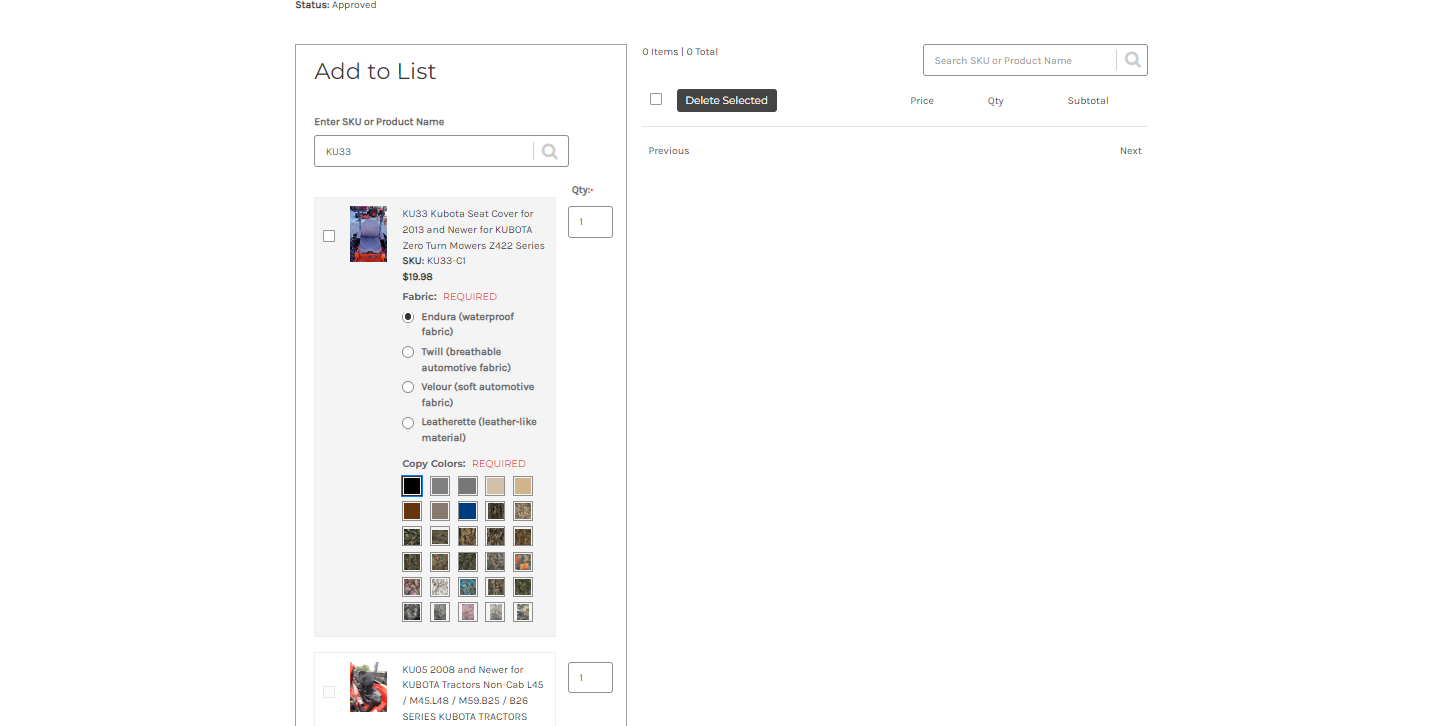Go to the Previous page of items
This screenshot has height=726, width=1437.
pyautogui.click(x=669, y=151)
